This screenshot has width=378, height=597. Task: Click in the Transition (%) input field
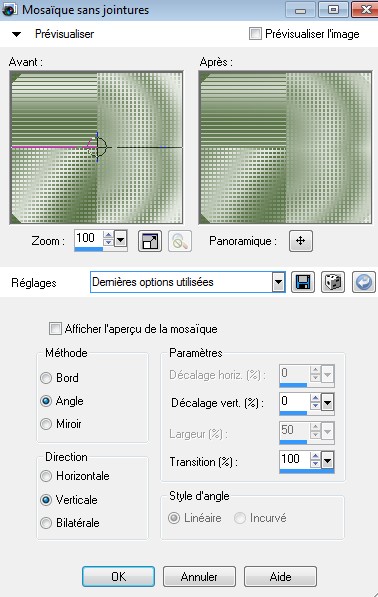(x=294, y=459)
